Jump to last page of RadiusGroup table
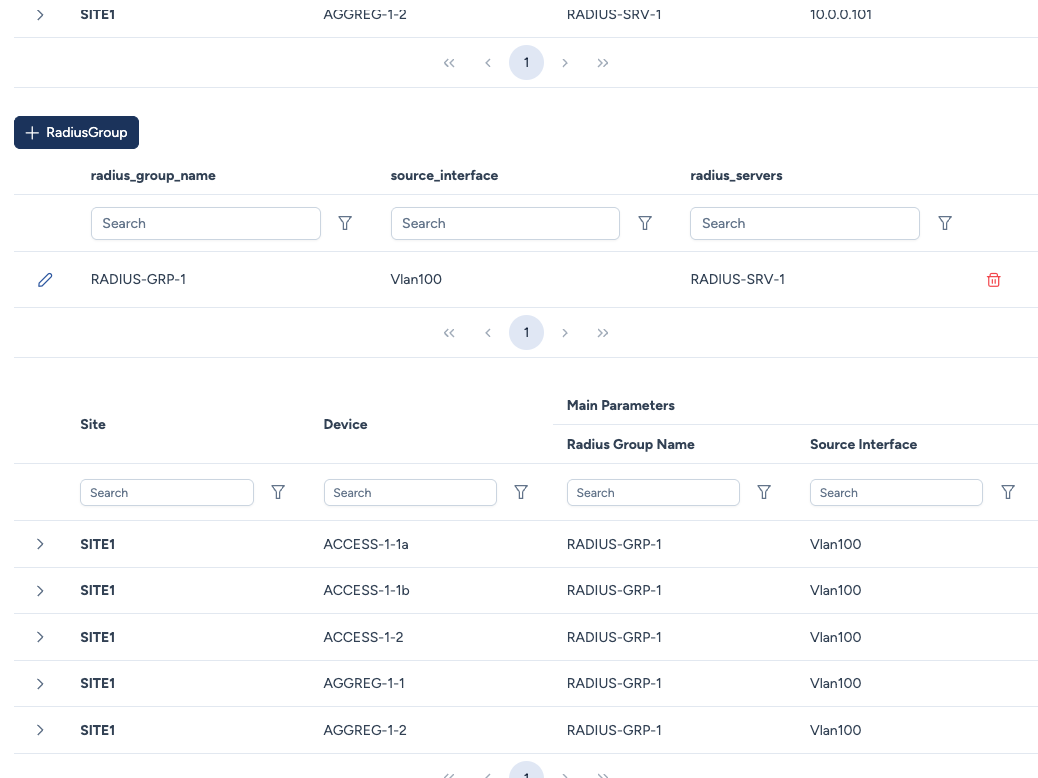This screenshot has height=778, width=1038. [603, 333]
